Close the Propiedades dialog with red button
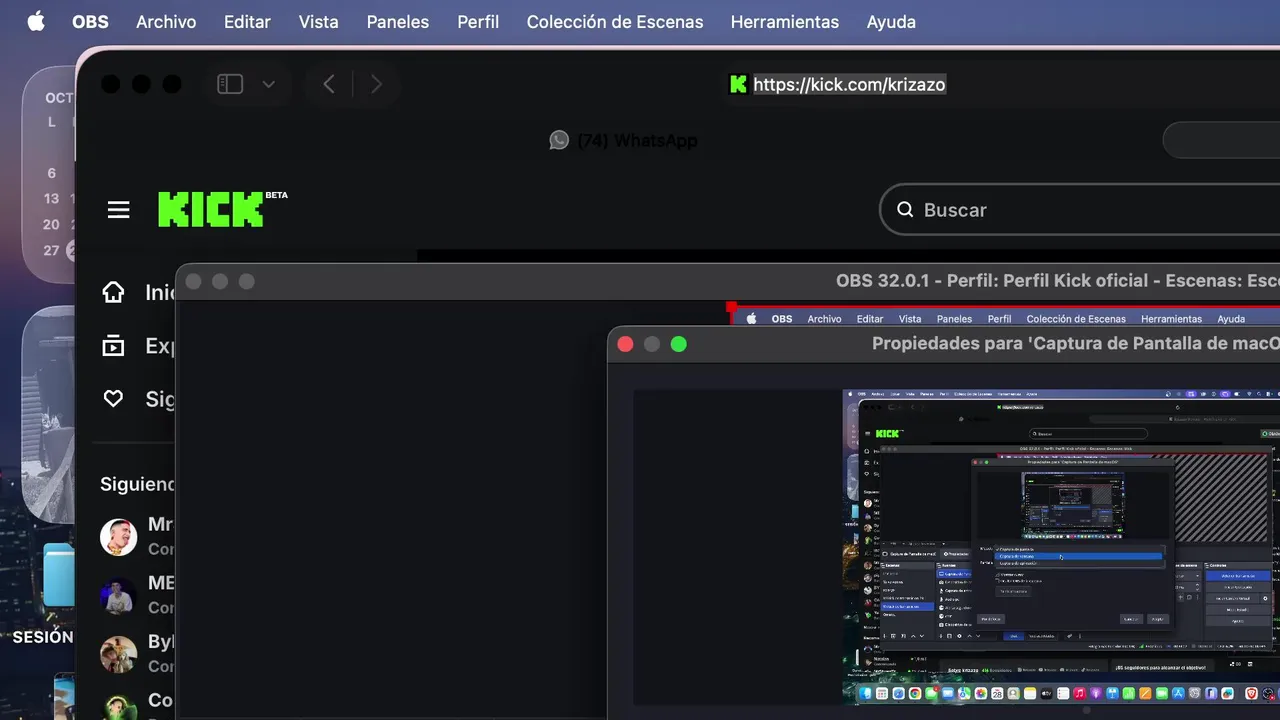The width and height of the screenshot is (1280, 720). [x=626, y=344]
